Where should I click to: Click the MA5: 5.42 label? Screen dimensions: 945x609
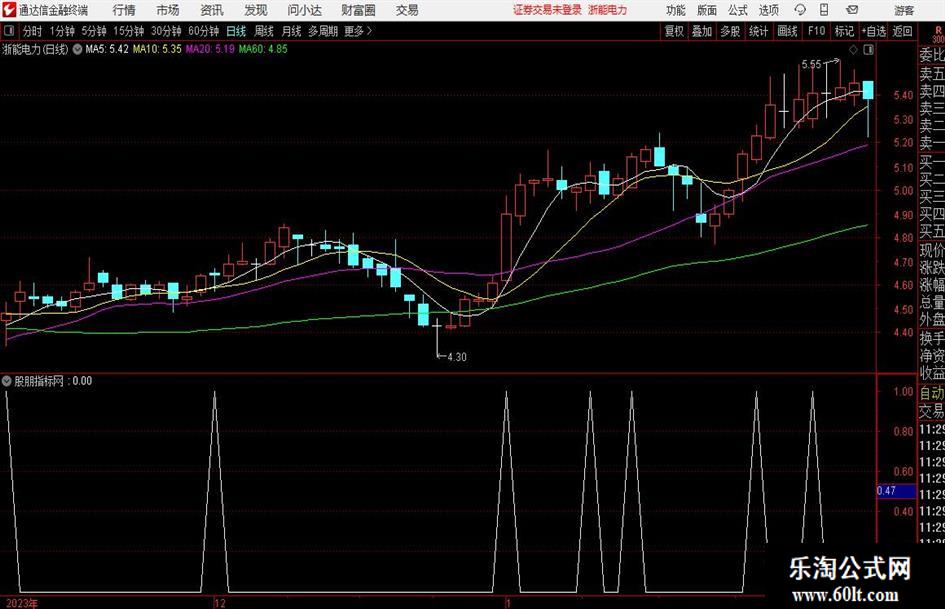[x=107, y=49]
